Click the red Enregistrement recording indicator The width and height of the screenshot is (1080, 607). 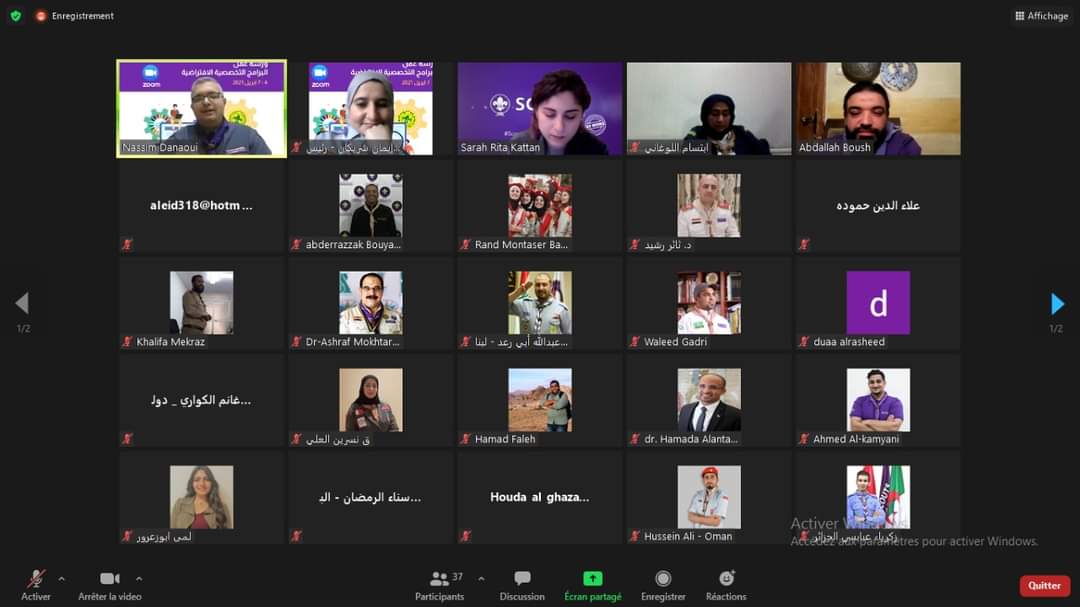tap(42, 16)
